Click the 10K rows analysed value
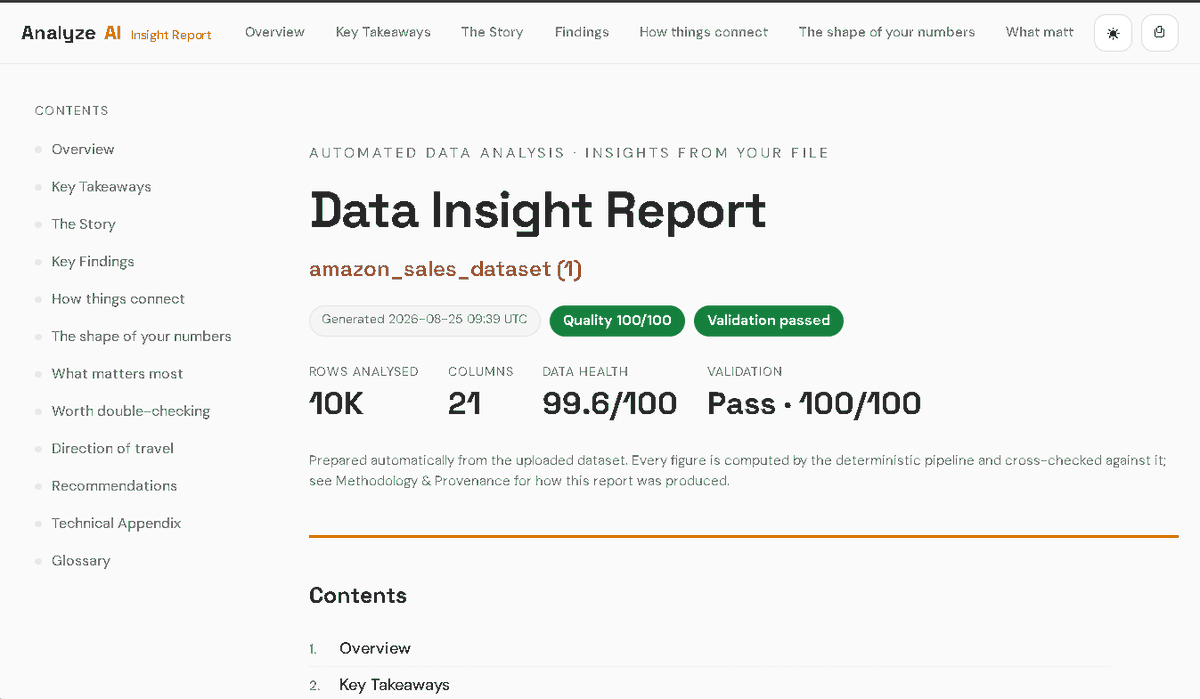Viewport: 1200px width, 699px height. 336,404
